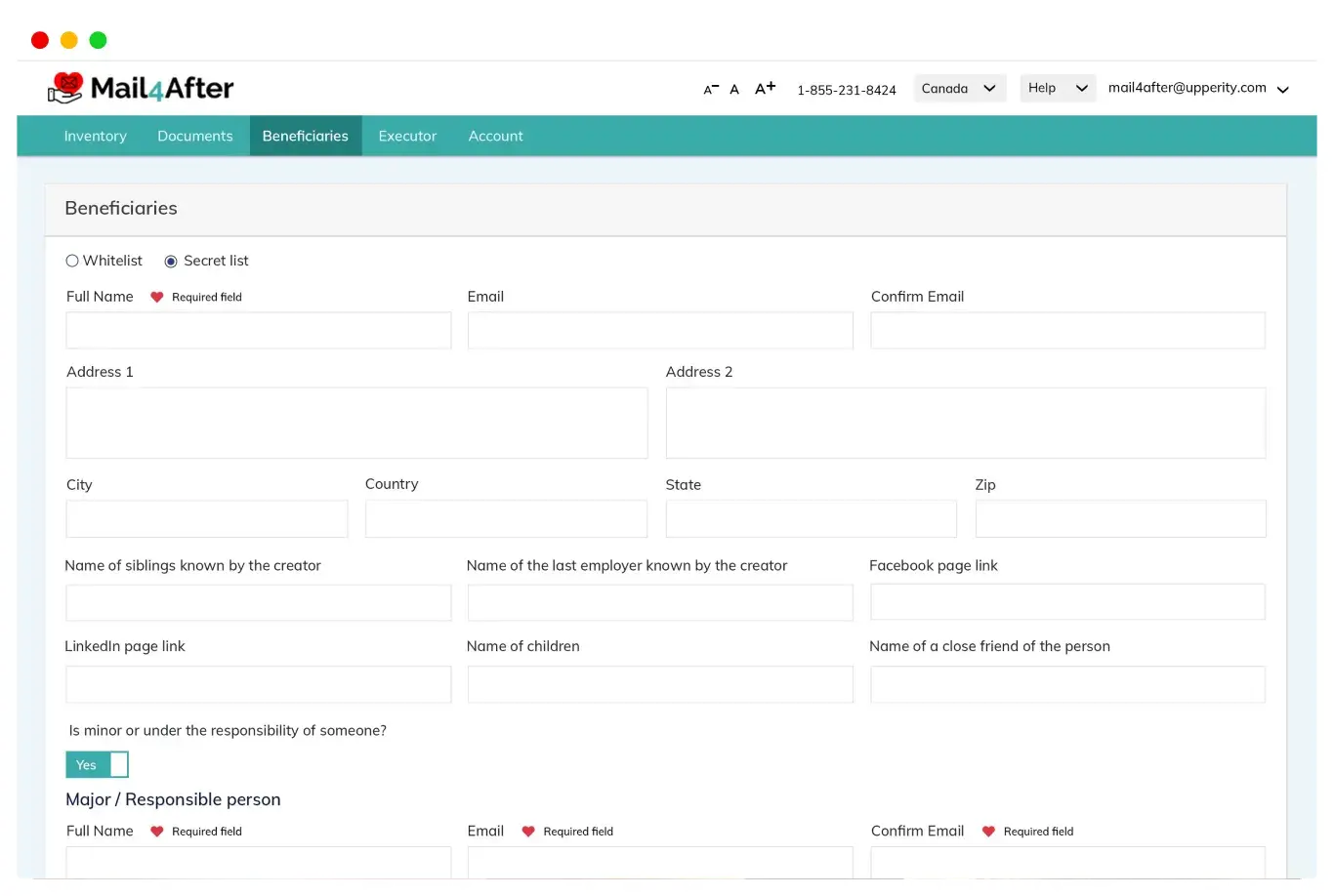This screenshot has width=1334, height=896.
Task: Open the Canada country dropdown
Action: coord(959,88)
